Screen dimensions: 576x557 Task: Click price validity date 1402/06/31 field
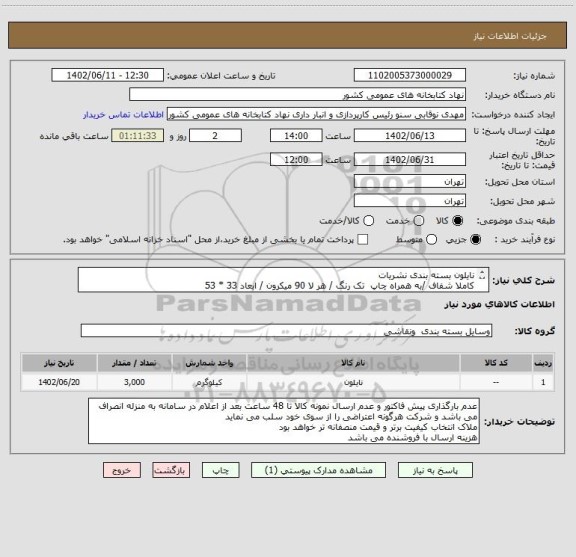coord(410,159)
